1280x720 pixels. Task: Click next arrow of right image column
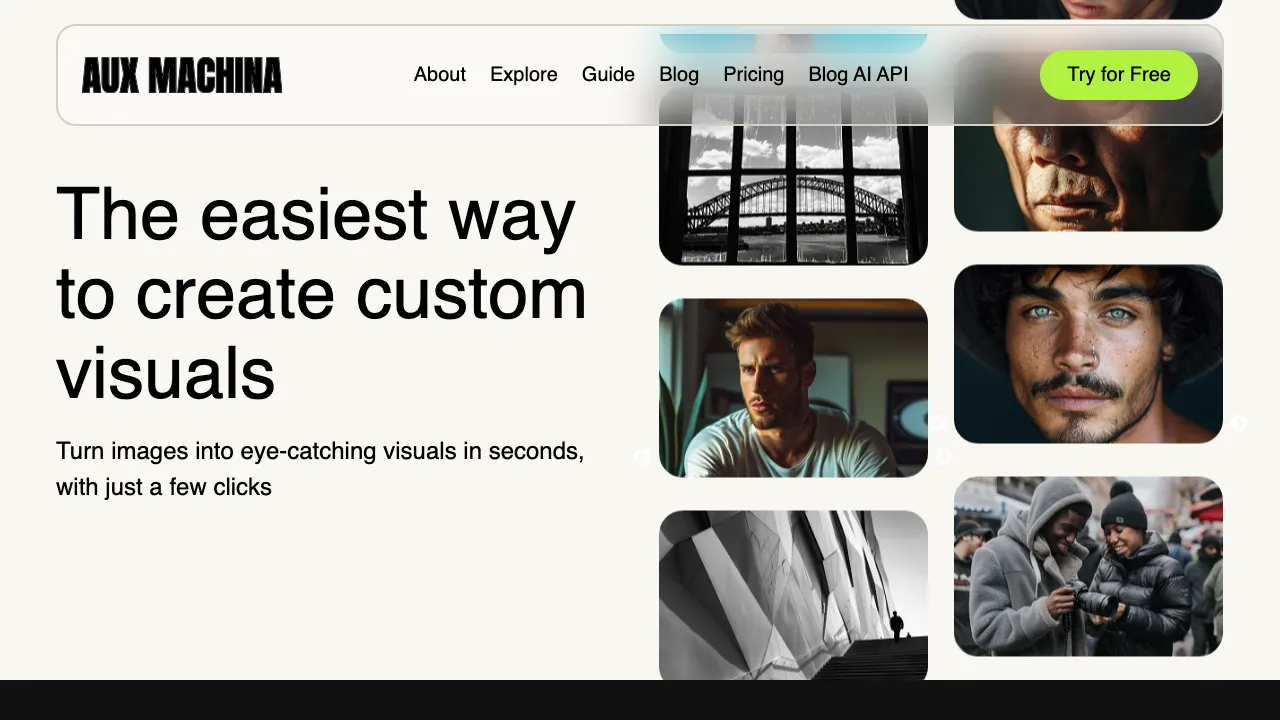tap(1238, 423)
